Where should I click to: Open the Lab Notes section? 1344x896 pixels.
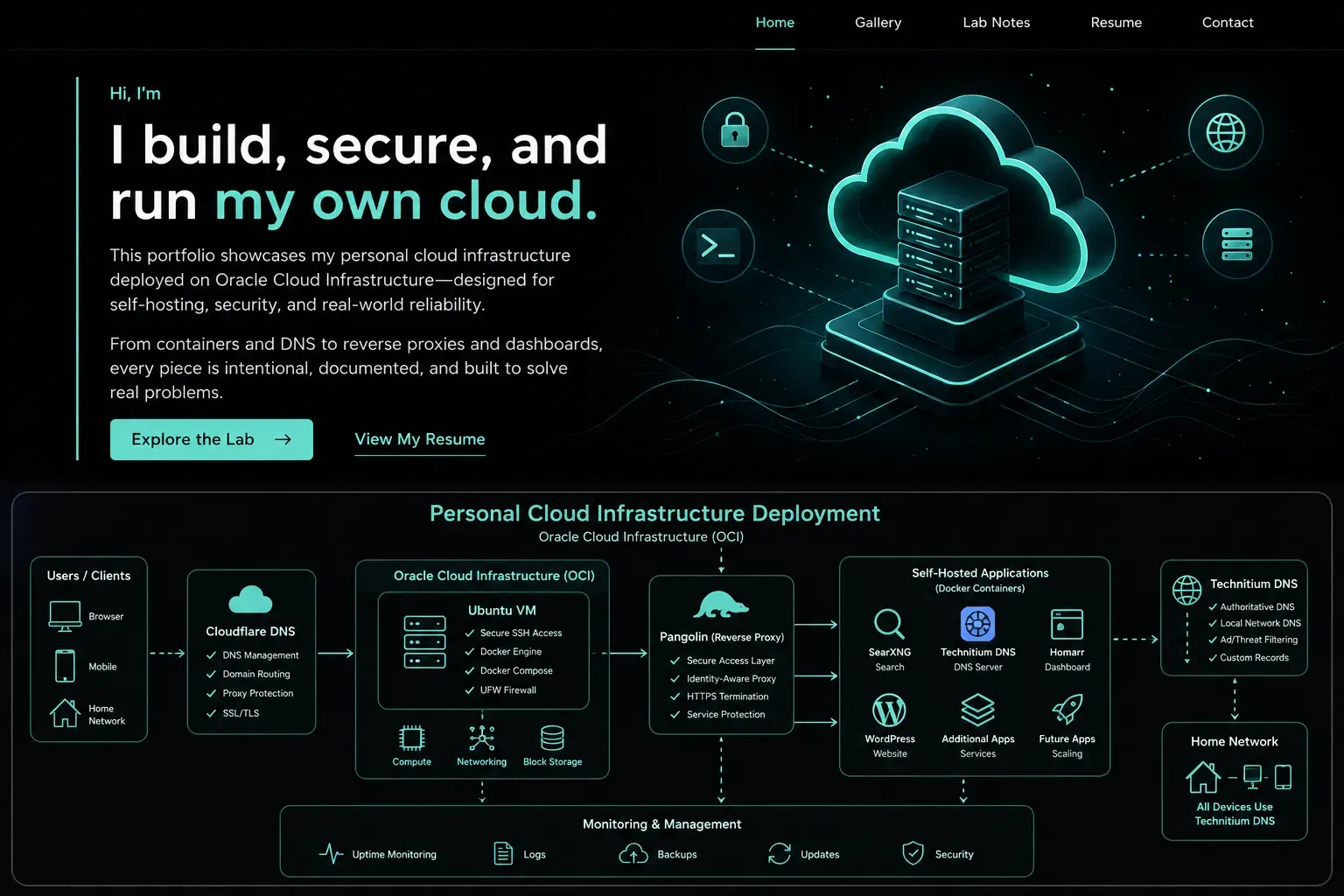tap(996, 23)
